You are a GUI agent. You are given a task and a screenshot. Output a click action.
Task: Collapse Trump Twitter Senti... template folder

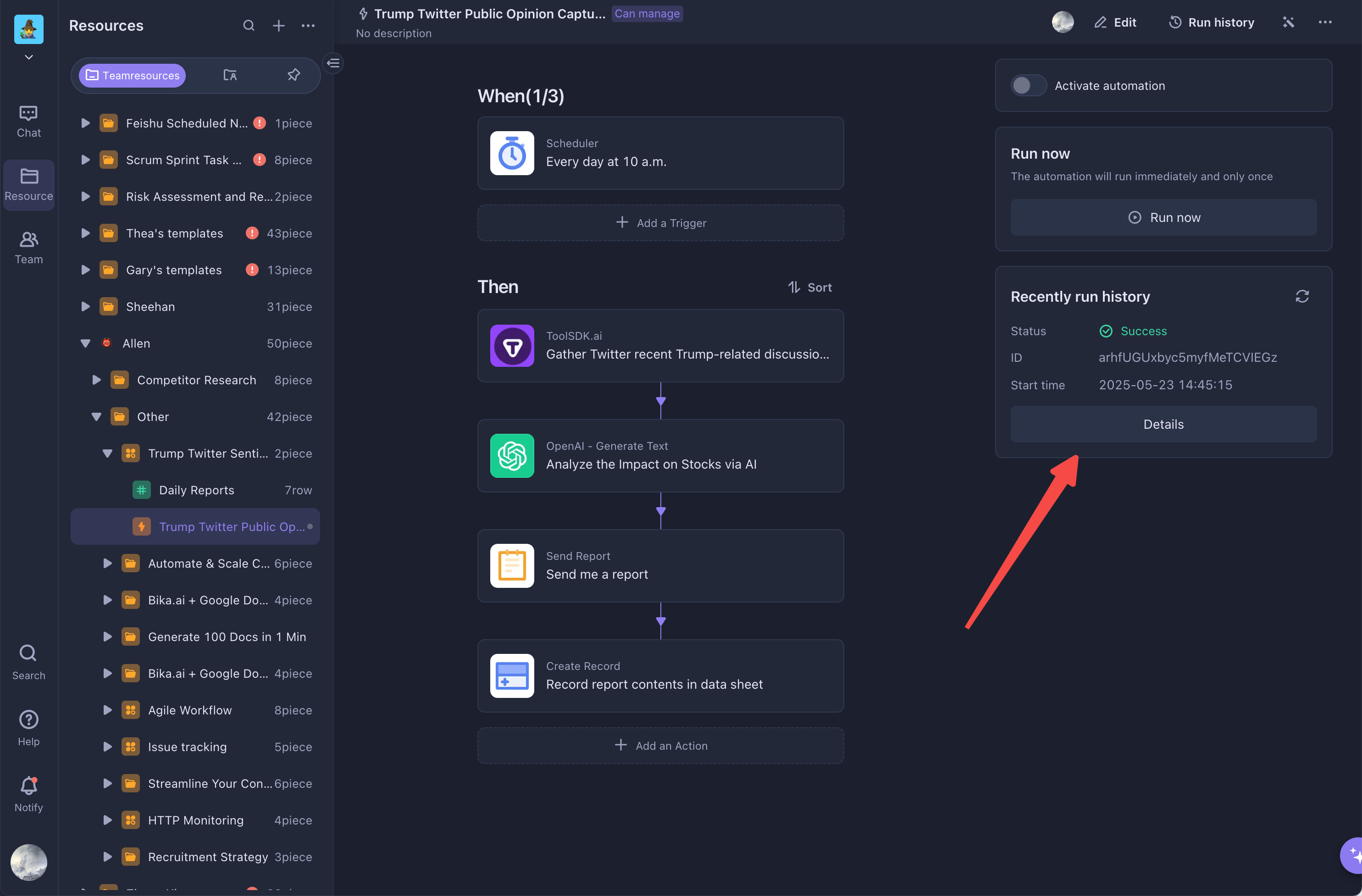108,453
